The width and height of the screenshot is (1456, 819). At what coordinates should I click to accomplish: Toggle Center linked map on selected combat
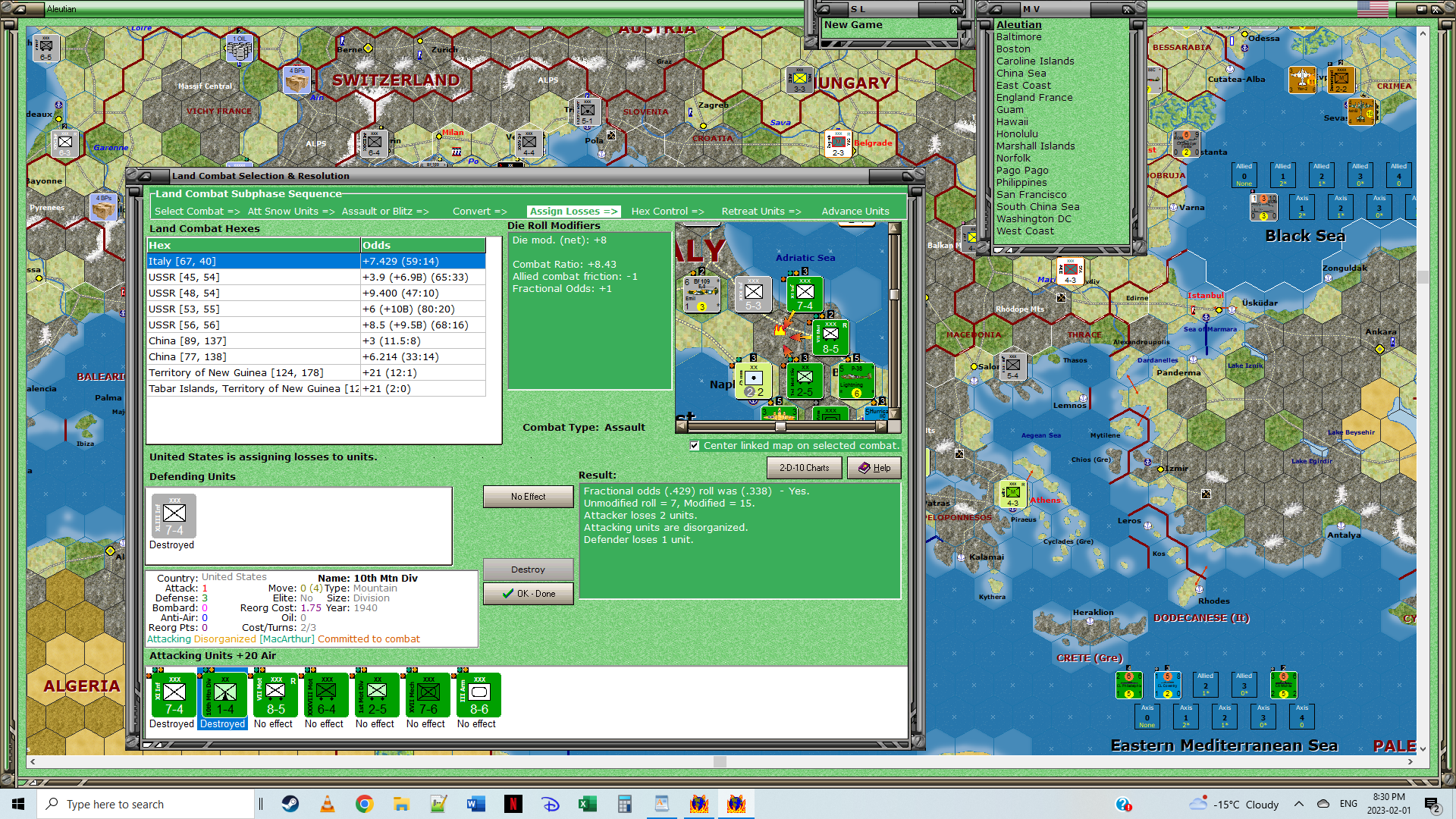[x=695, y=446]
